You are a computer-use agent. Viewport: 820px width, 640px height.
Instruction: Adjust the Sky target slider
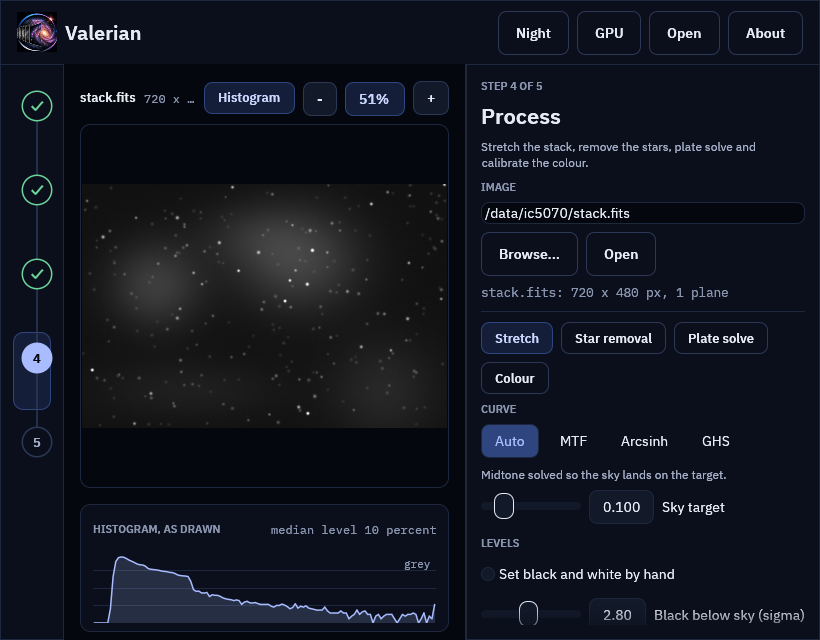[531, 506]
